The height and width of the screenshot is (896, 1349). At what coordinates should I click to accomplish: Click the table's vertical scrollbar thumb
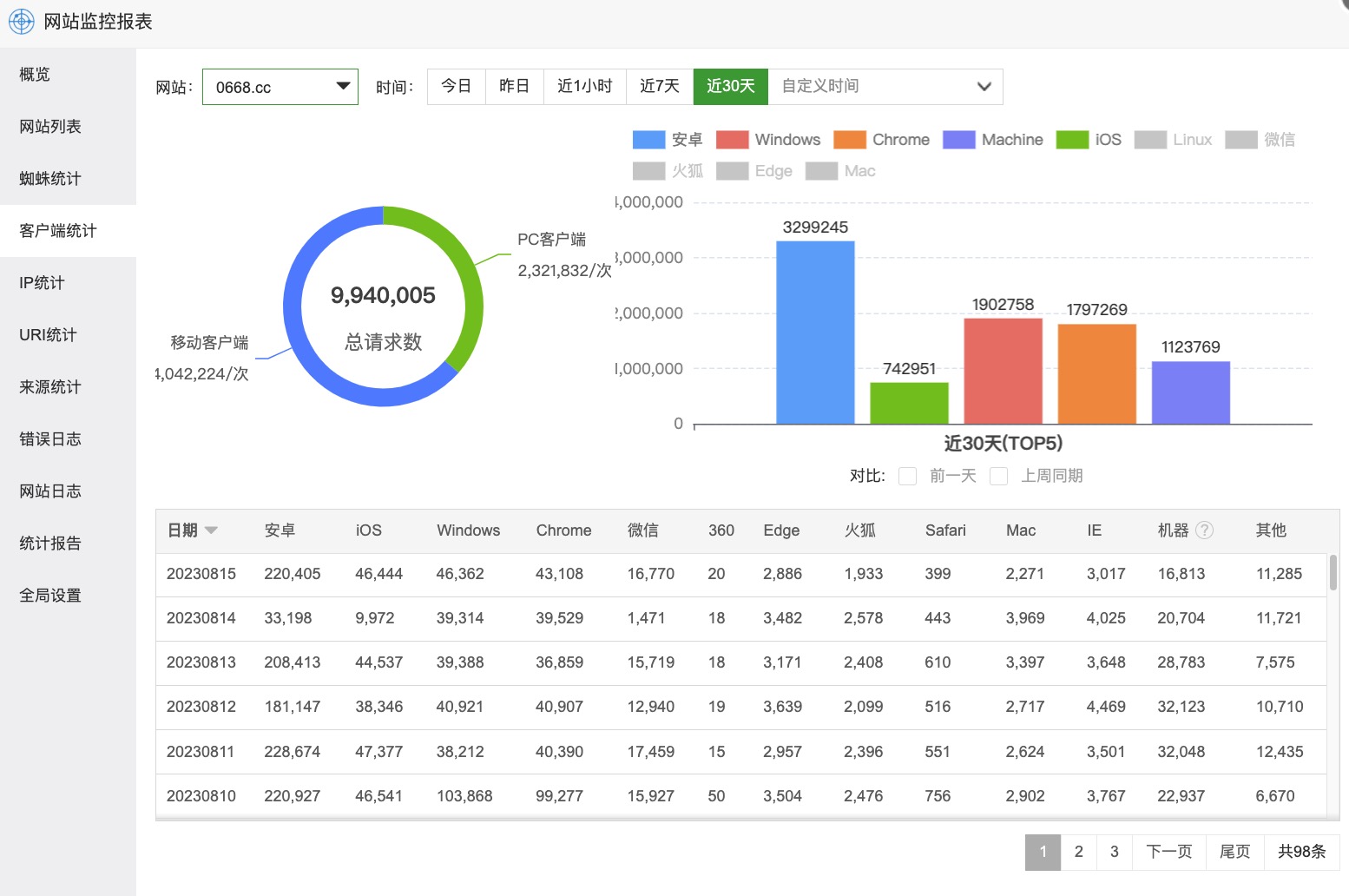pos(1333,573)
